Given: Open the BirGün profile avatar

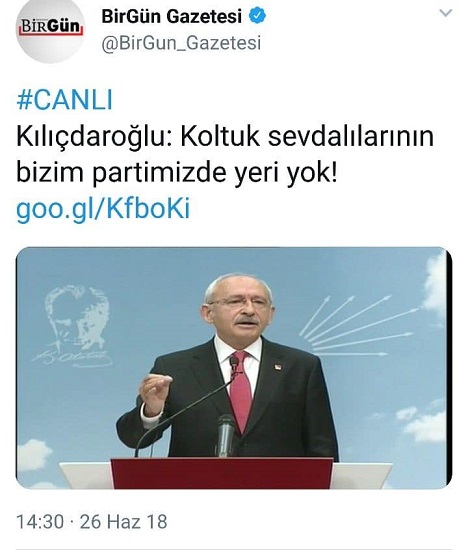Looking at the screenshot, I should click(51, 30).
